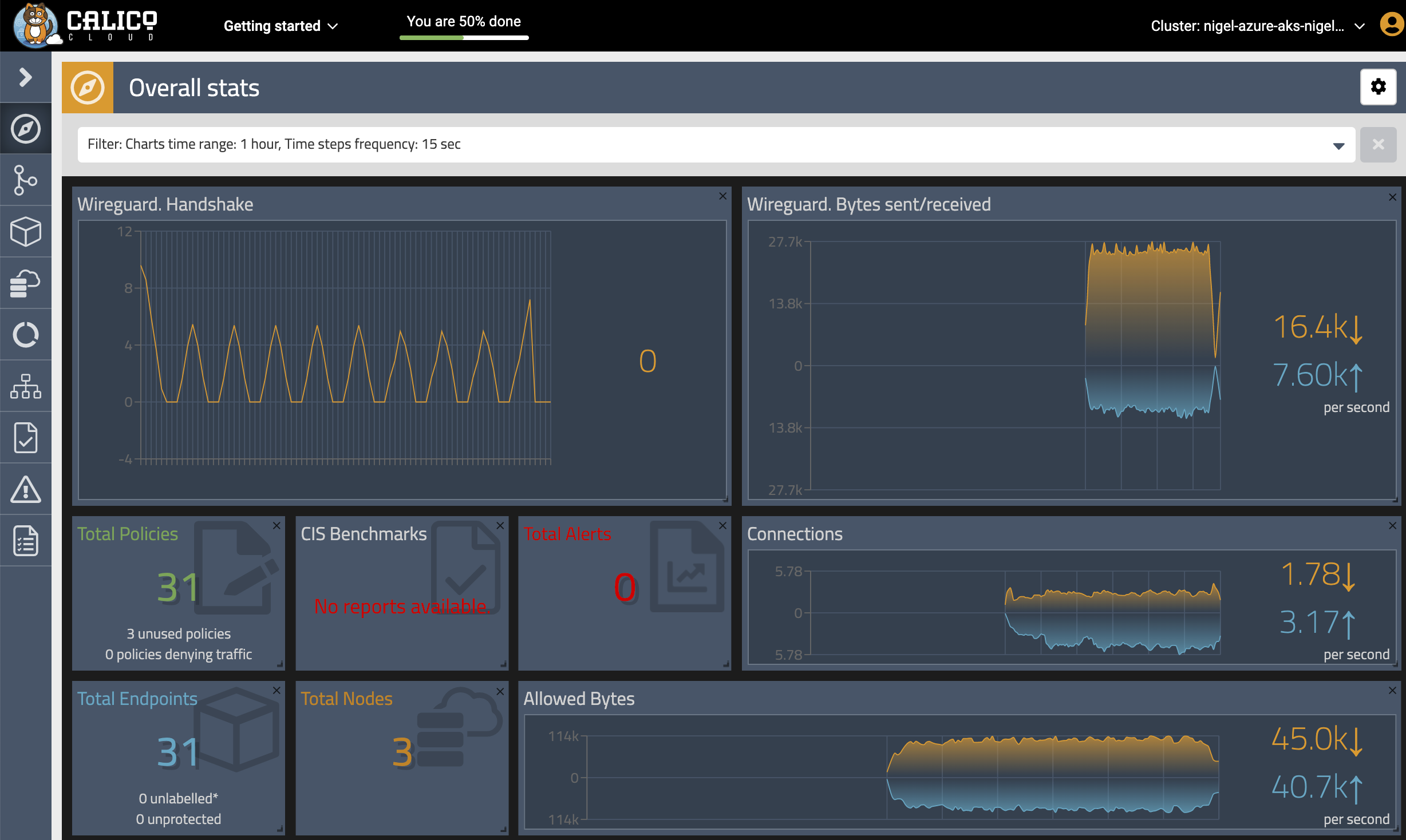Image resolution: width=1406 pixels, height=840 pixels.
Task: Select the Dashboard compass sidebar icon
Action: click(25, 129)
